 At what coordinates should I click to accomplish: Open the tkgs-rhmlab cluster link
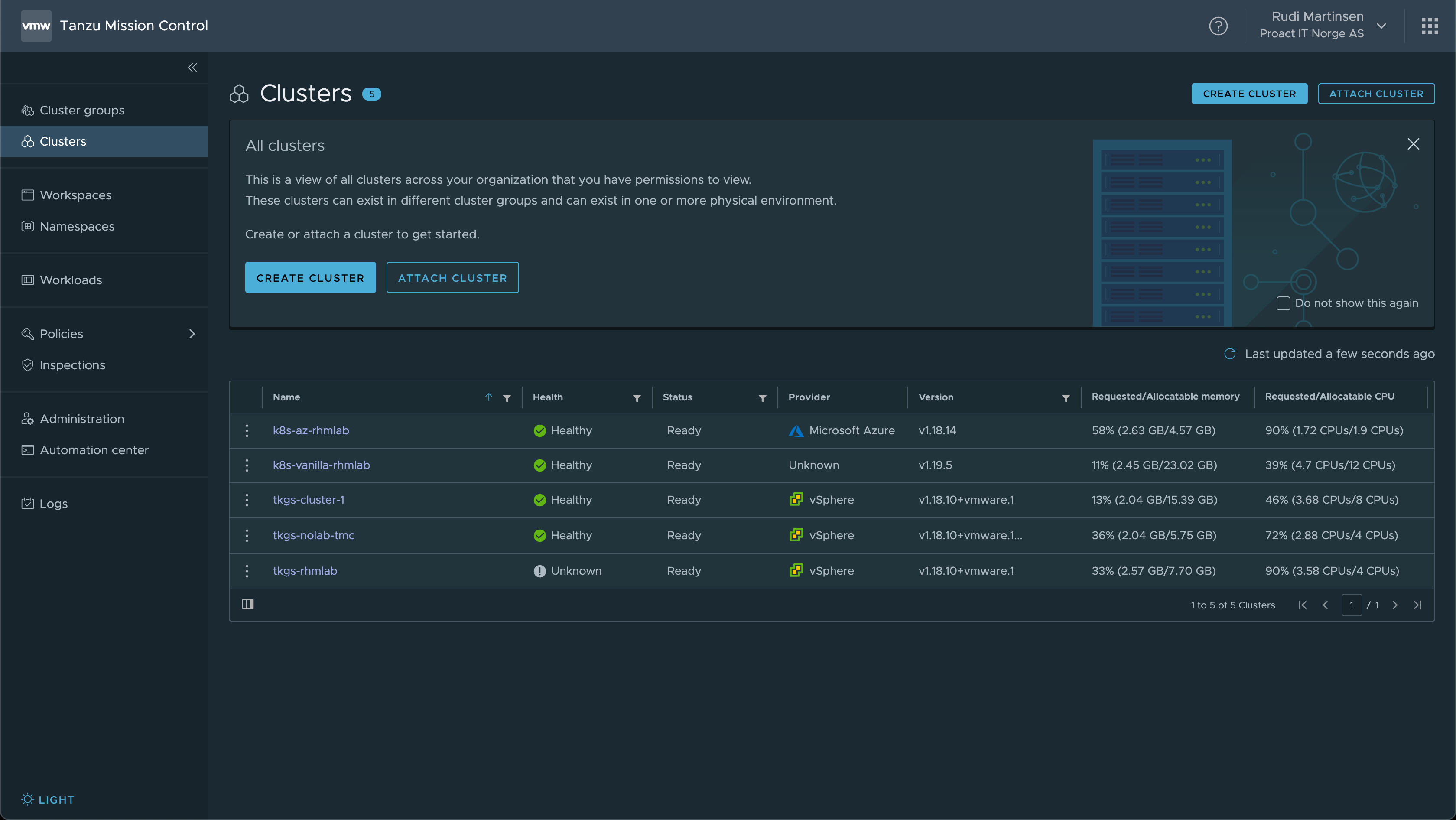pos(305,571)
